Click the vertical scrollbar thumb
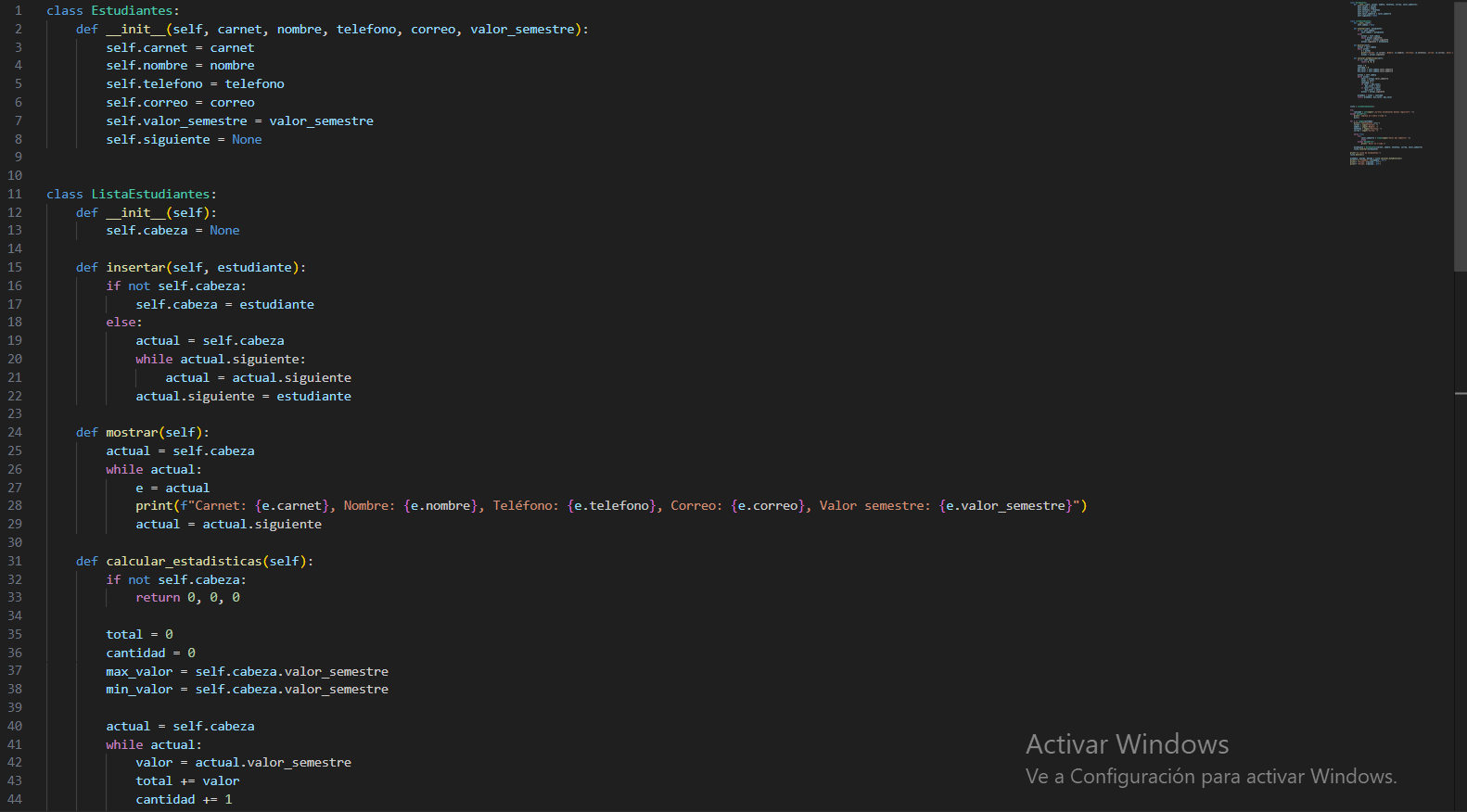 point(1461,135)
